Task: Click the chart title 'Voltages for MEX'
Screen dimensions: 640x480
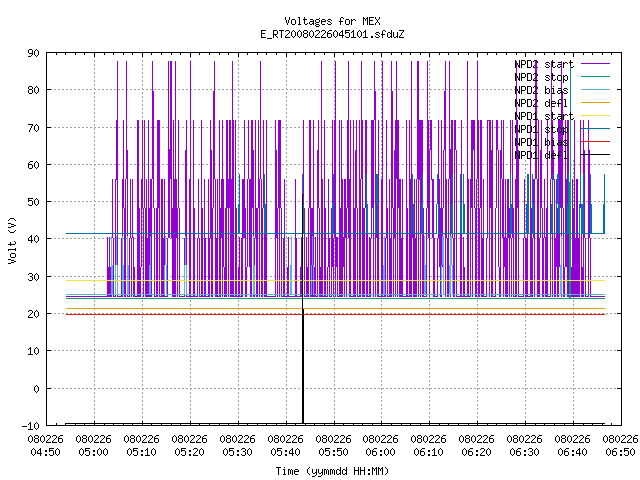Action: point(332,21)
